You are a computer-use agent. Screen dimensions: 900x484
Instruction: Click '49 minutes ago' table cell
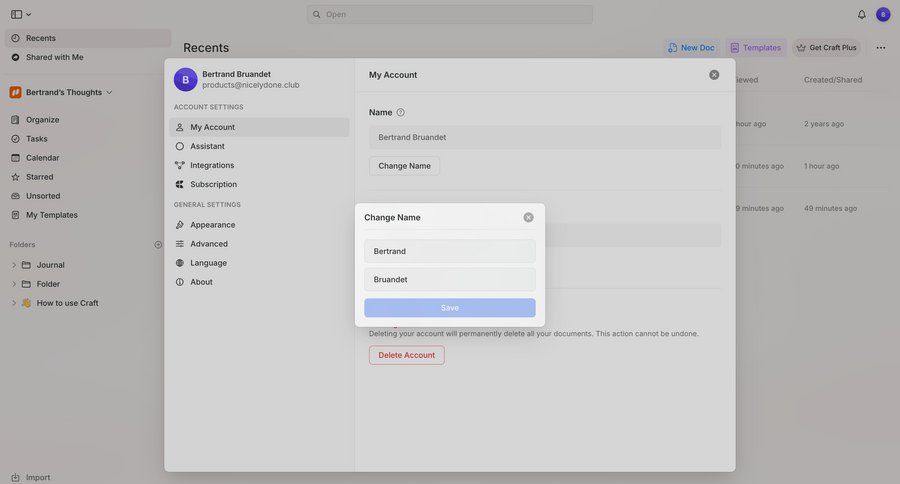coord(830,208)
